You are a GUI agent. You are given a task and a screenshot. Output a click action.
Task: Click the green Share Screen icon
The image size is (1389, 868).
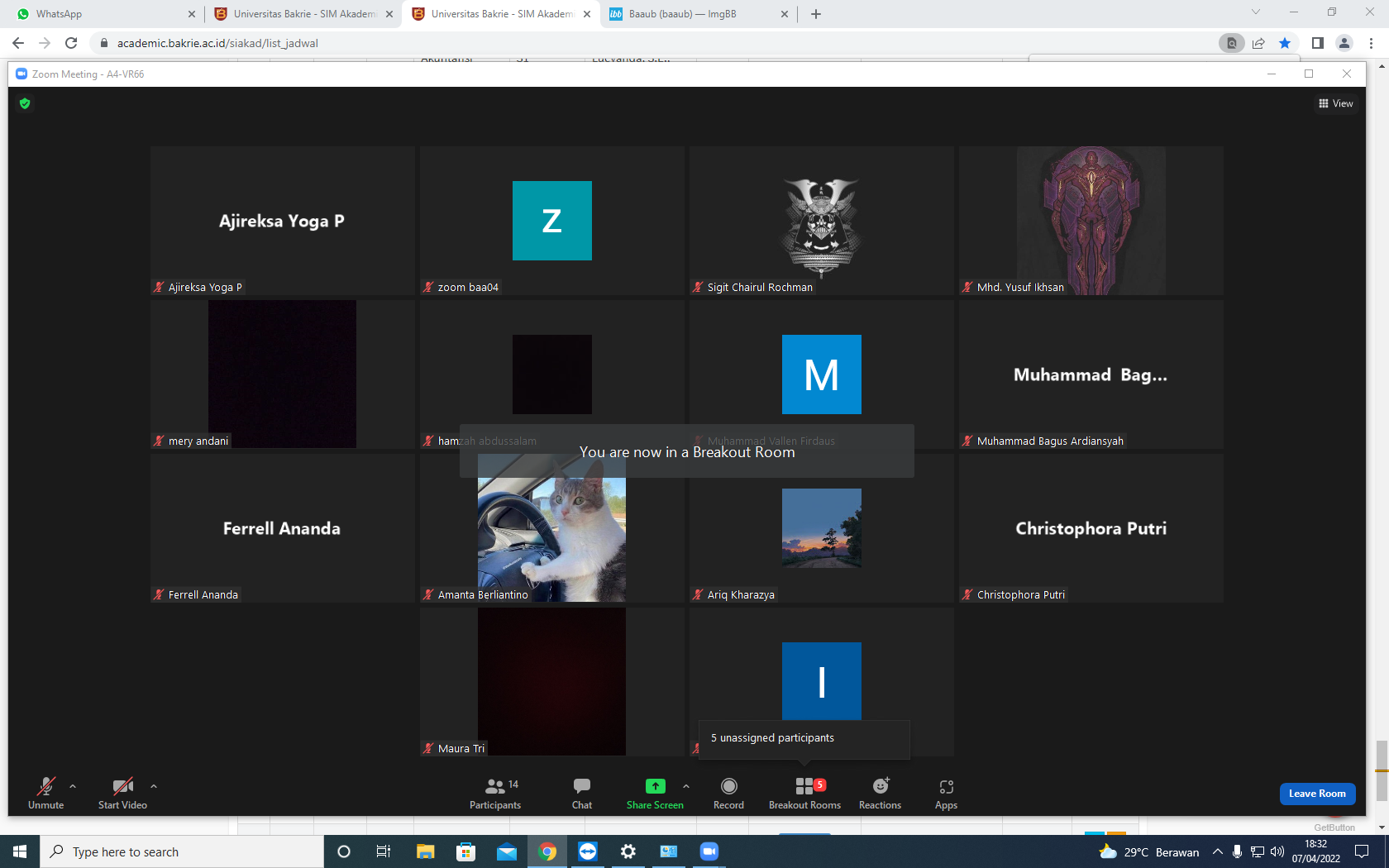click(x=655, y=786)
